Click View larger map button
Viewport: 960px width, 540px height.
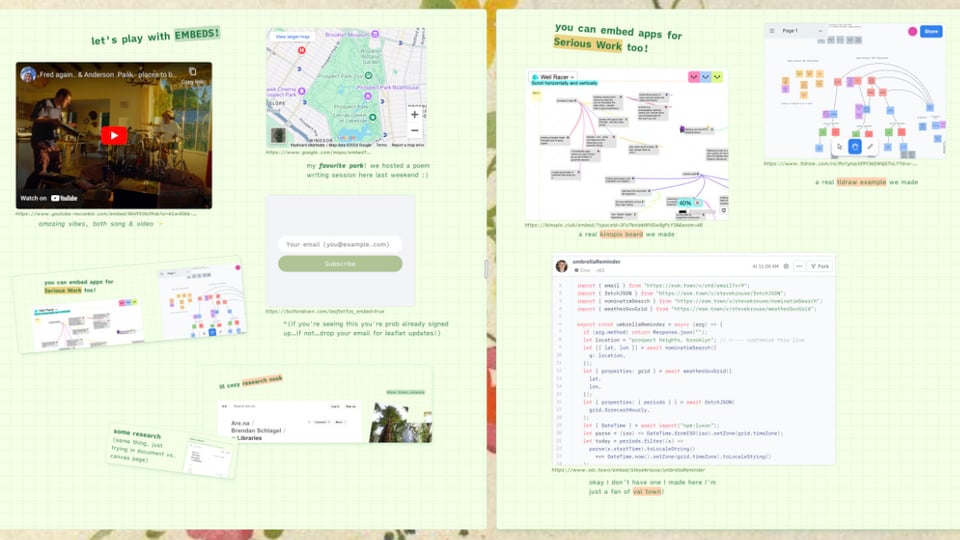(x=292, y=37)
